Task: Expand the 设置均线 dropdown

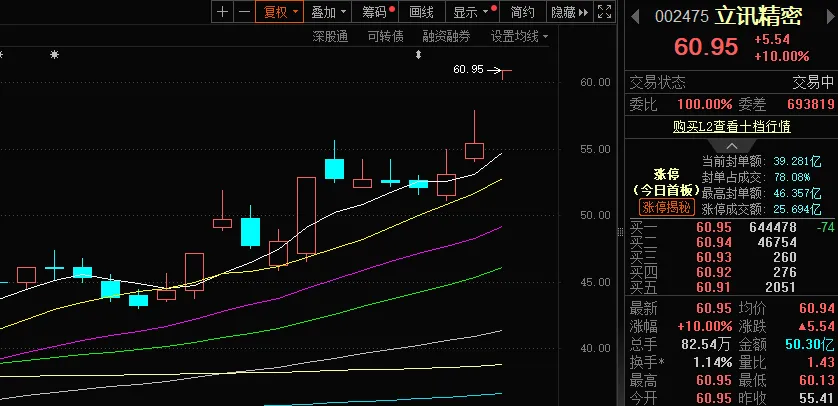Action: [519, 36]
